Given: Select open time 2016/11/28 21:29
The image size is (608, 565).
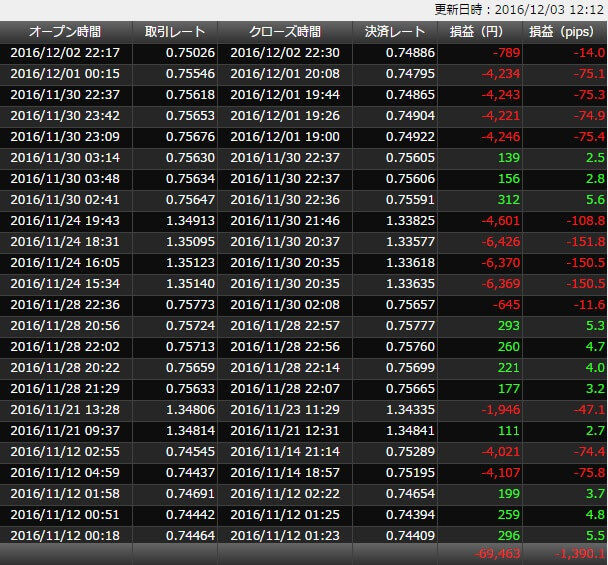Looking at the screenshot, I should click(65, 389).
